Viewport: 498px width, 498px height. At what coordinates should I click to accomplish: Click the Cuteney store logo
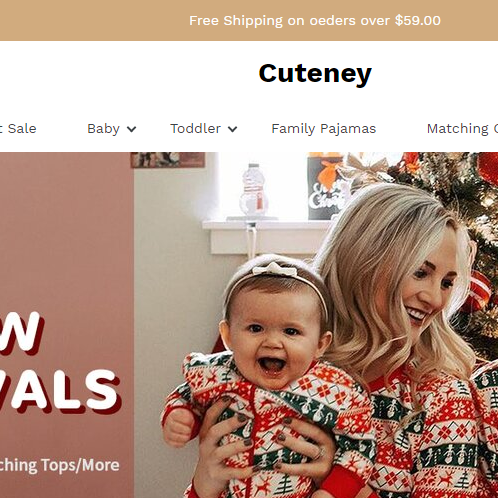(x=315, y=74)
